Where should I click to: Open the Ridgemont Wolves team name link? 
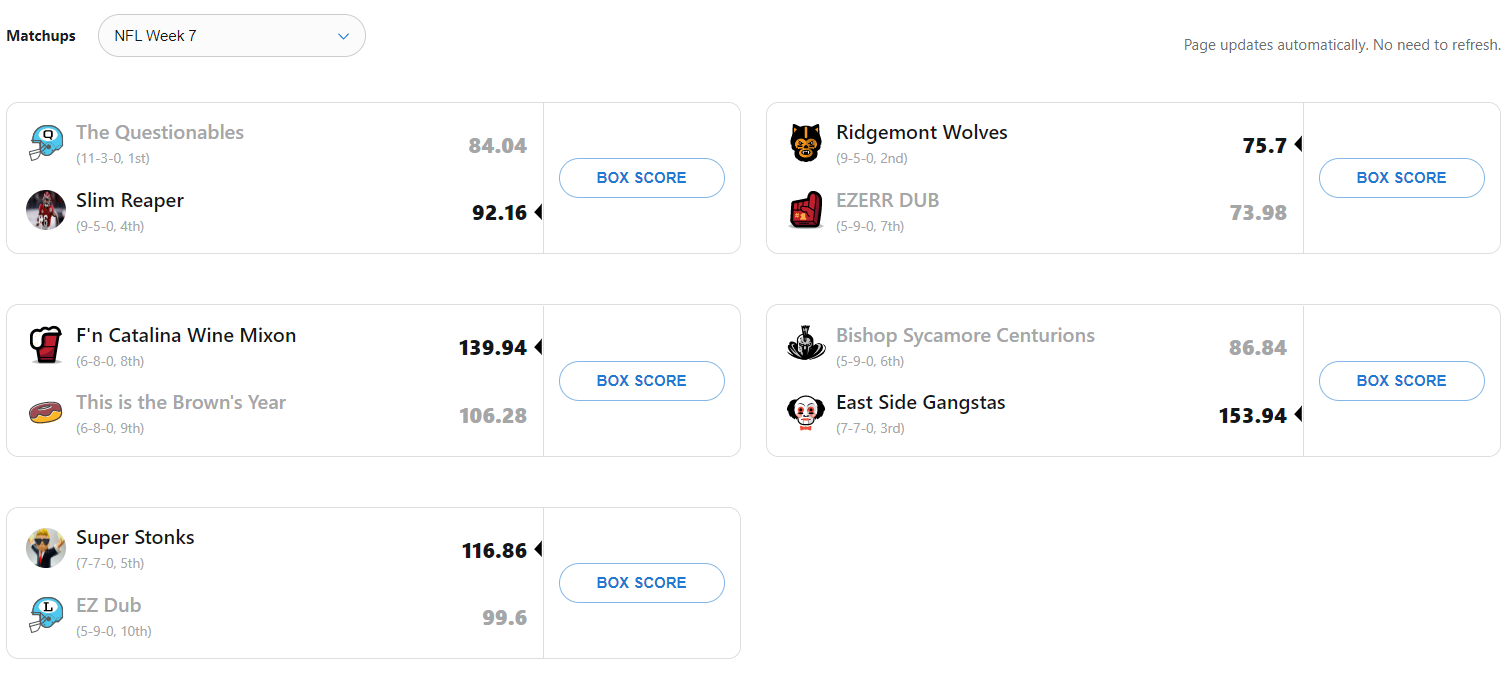(921, 133)
